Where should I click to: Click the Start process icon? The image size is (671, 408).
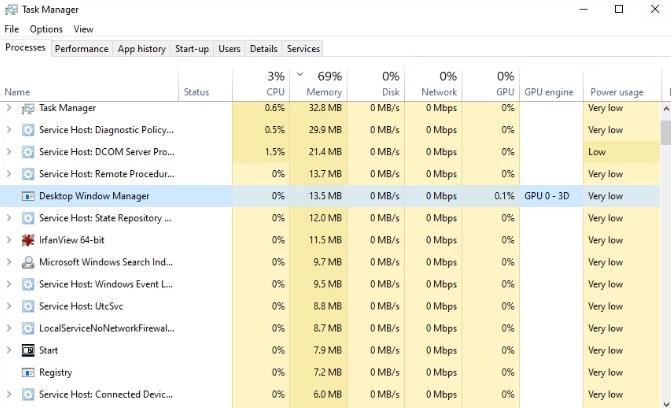(x=28, y=350)
